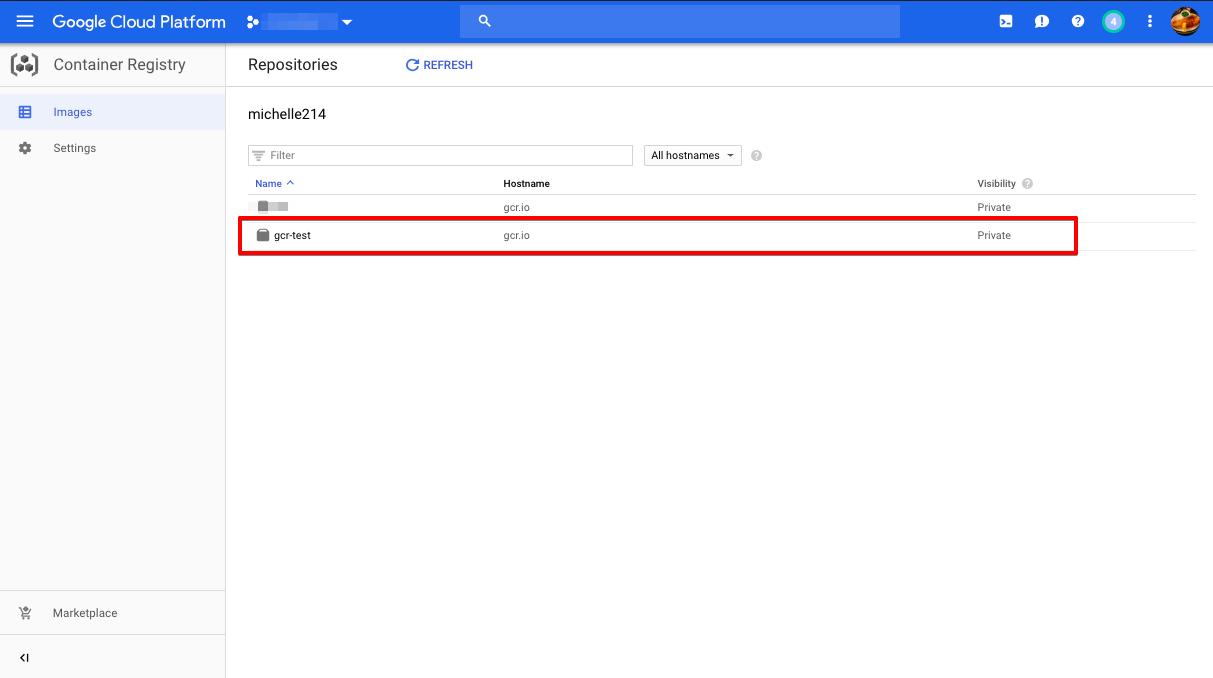Open Settings in the sidebar
Image resolution: width=1213 pixels, height=678 pixels.
(x=74, y=148)
